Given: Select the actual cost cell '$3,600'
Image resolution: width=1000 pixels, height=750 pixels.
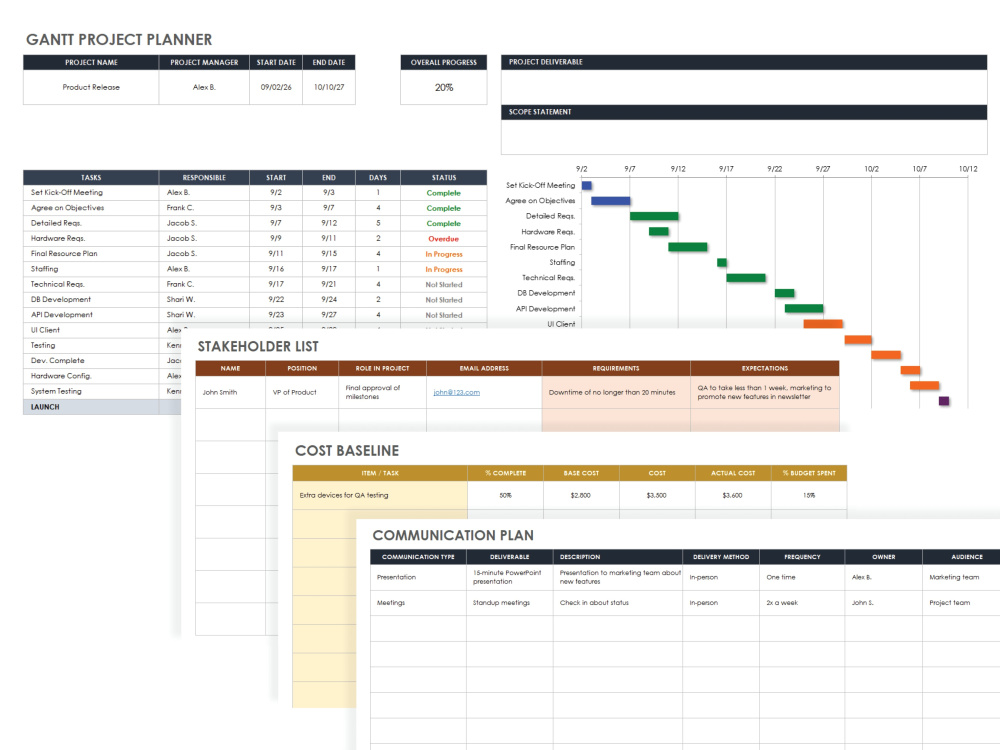Looking at the screenshot, I should 733,495.
